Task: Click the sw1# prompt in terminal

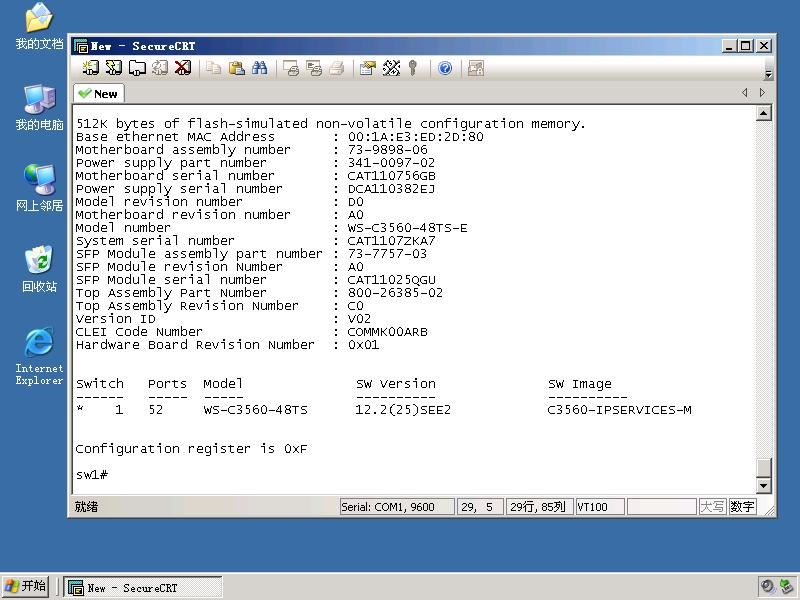Action: coord(92,474)
